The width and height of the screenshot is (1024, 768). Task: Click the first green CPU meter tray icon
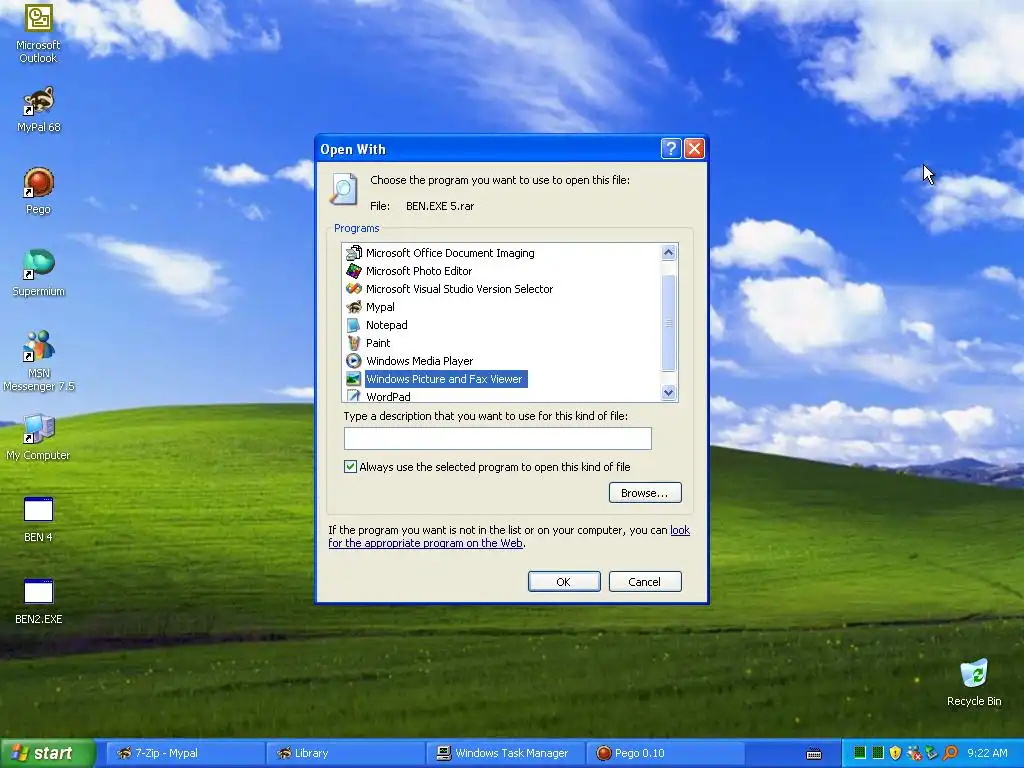[x=860, y=753]
